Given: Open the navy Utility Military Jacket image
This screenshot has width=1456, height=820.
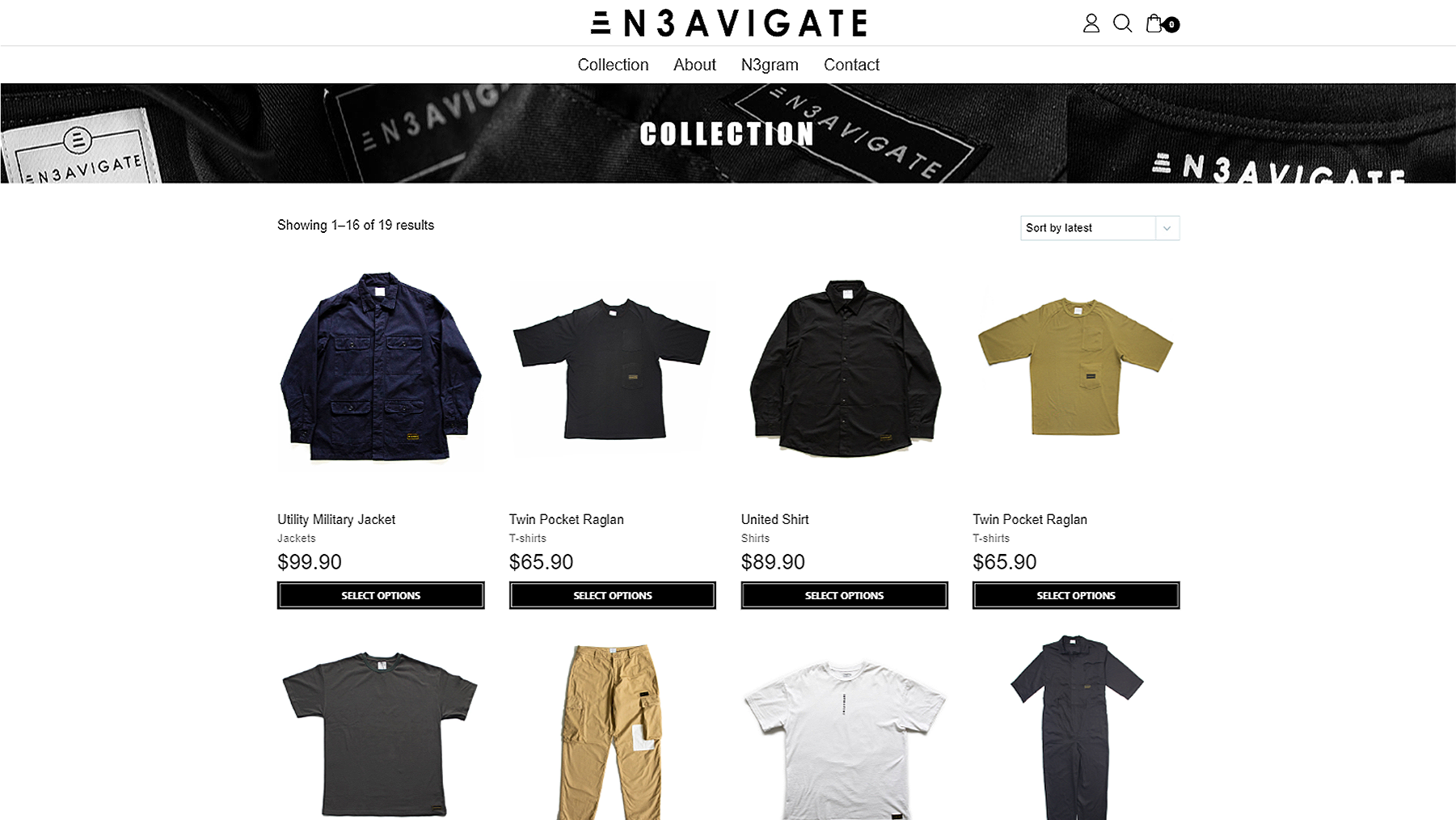Looking at the screenshot, I should [x=381, y=368].
